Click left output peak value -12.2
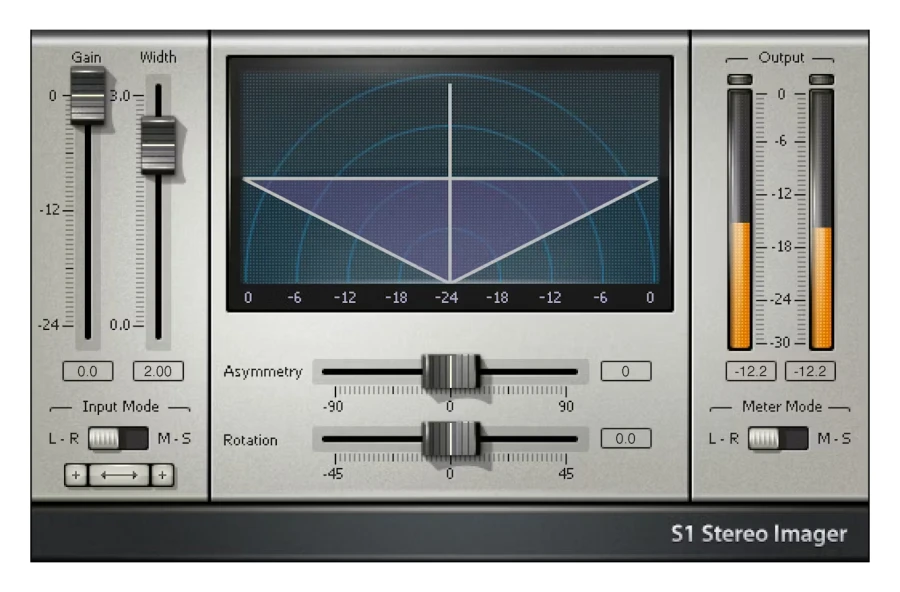900x592 pixels. point(751,372)
